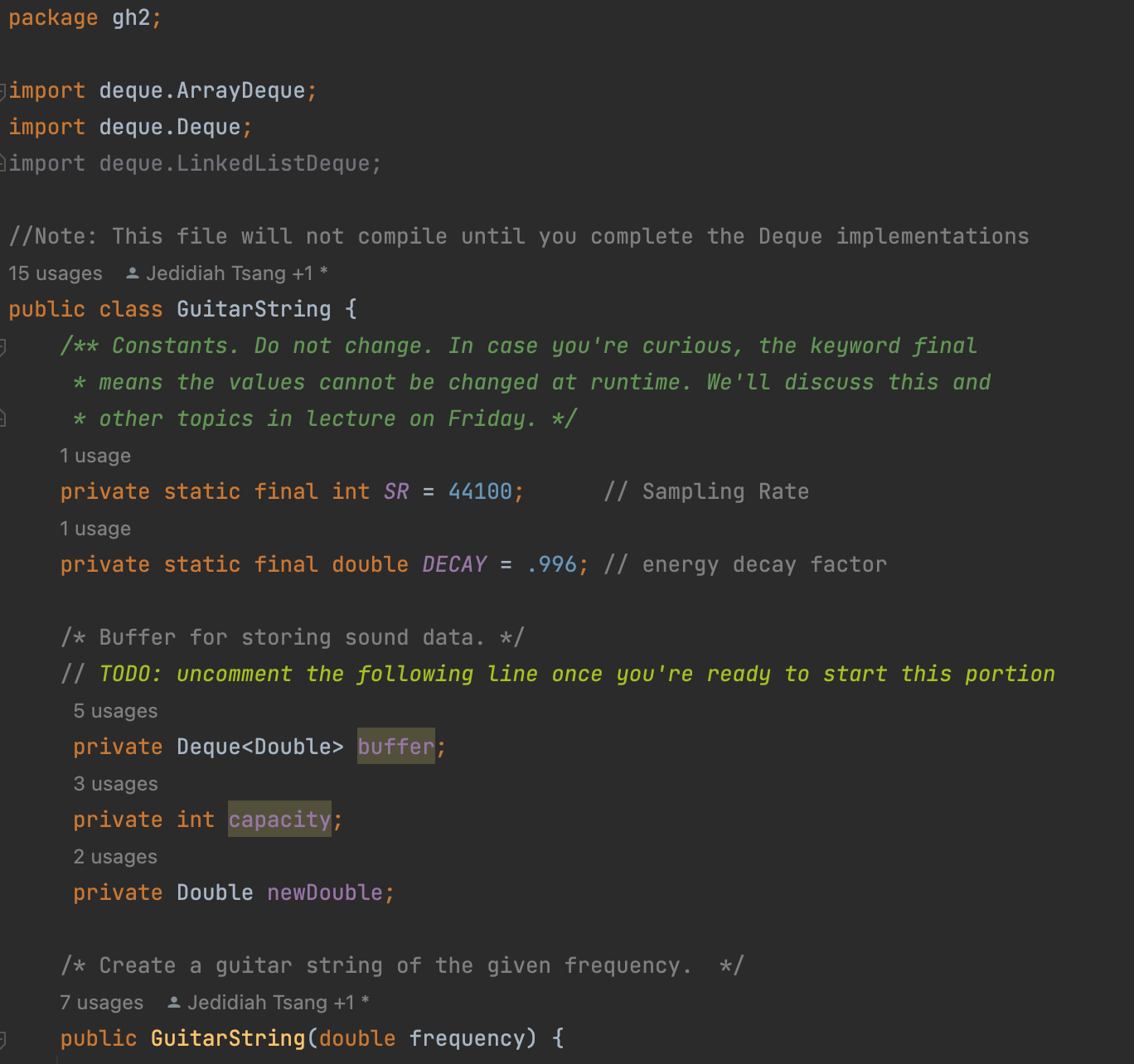
Task: Open author info Jedidiah Tsang above constructor
Action: [x=270, y=1003]
